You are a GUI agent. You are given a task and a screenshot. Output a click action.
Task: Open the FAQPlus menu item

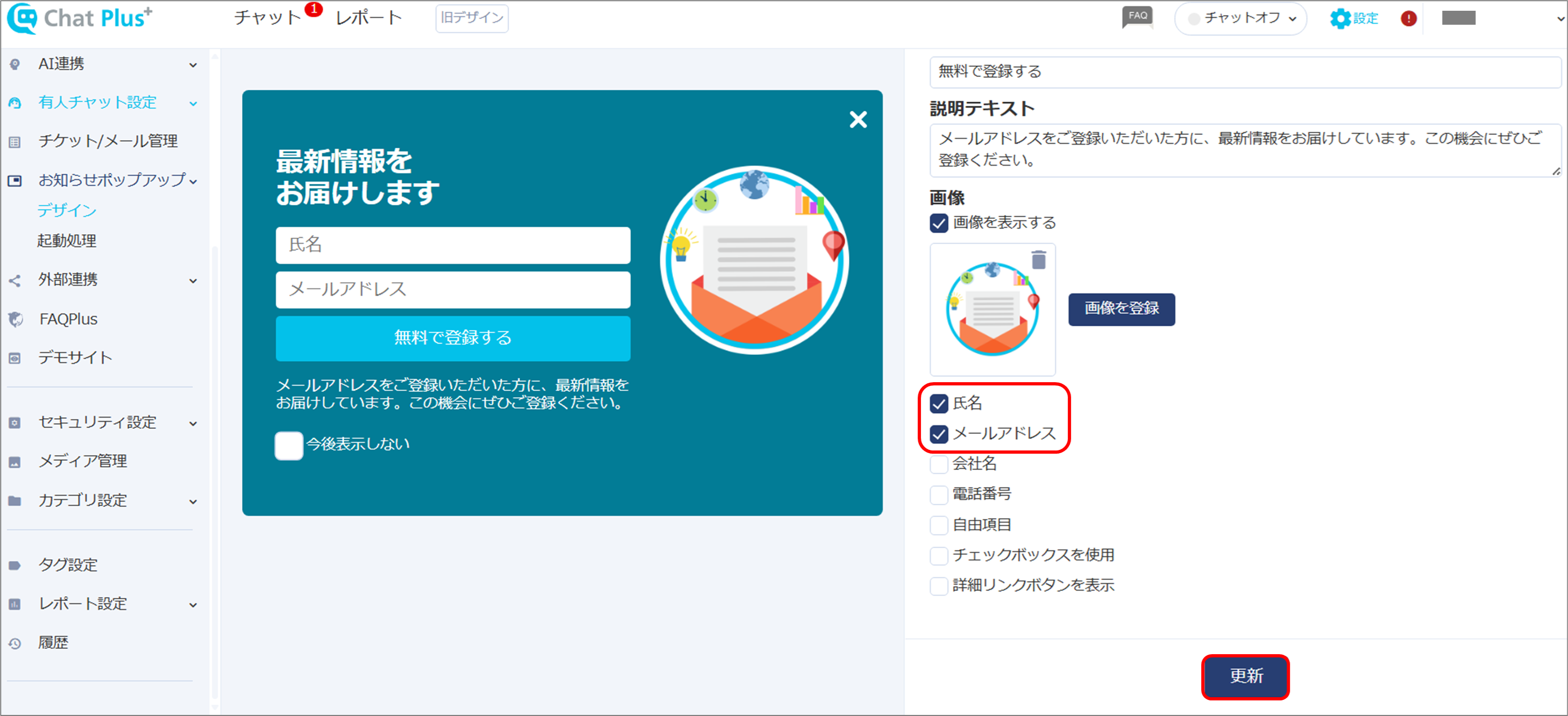(x=68, y=319)
